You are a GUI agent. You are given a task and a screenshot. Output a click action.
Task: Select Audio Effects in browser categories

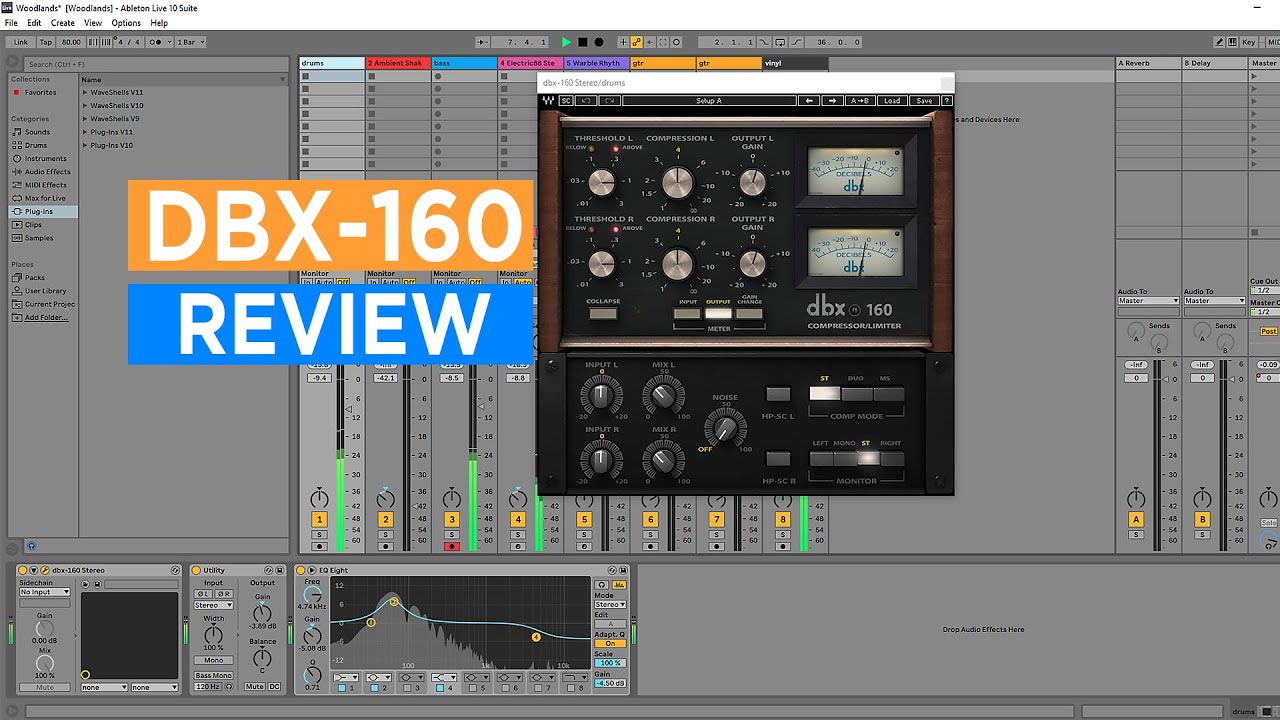pyautogui.click(x=47, y=172)
